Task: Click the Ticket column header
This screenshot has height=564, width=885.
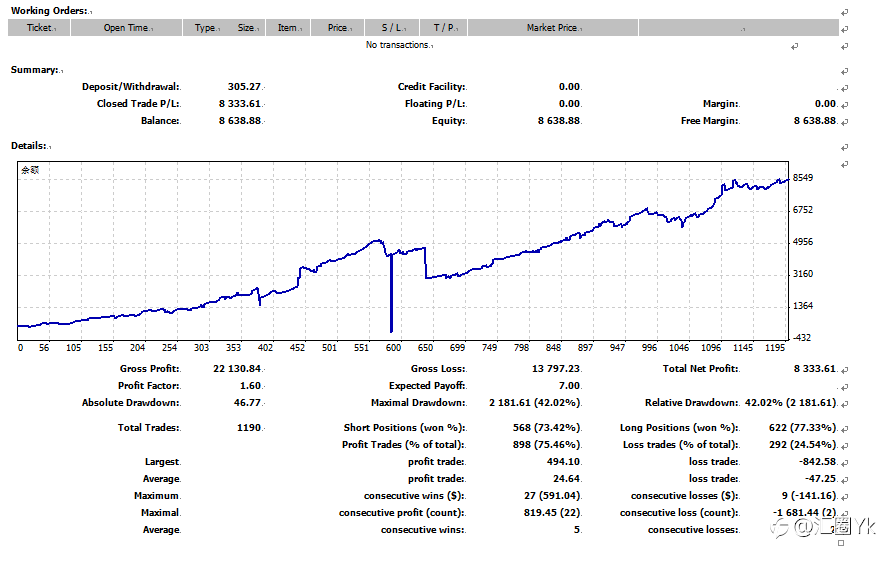Action: click(39, 28)
